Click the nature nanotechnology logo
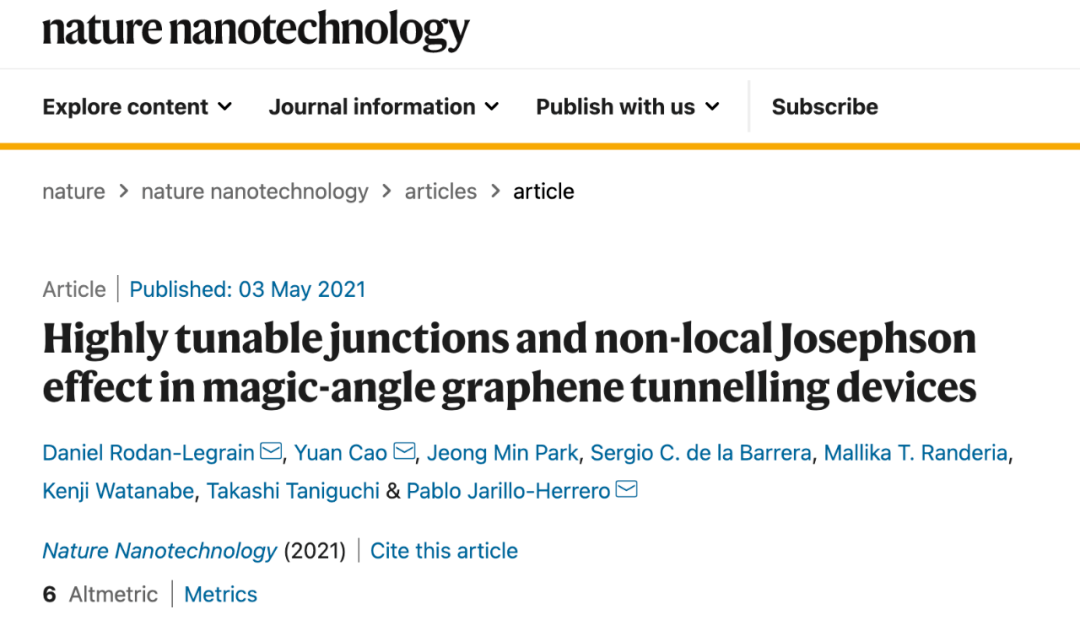Image resolution: width=1080 pixels, height=631 pixels. pyautogui.click(x=255, y=29)
